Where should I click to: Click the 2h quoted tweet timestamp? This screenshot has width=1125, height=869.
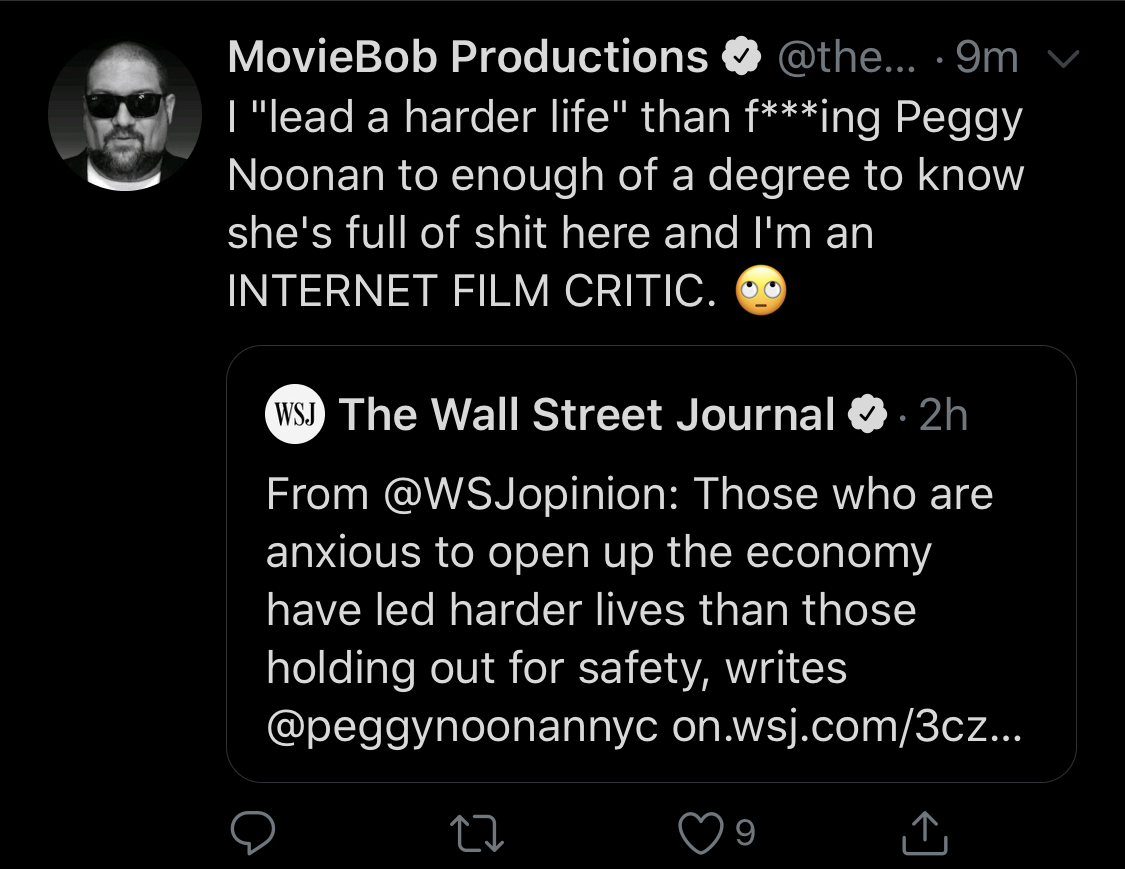943,414
